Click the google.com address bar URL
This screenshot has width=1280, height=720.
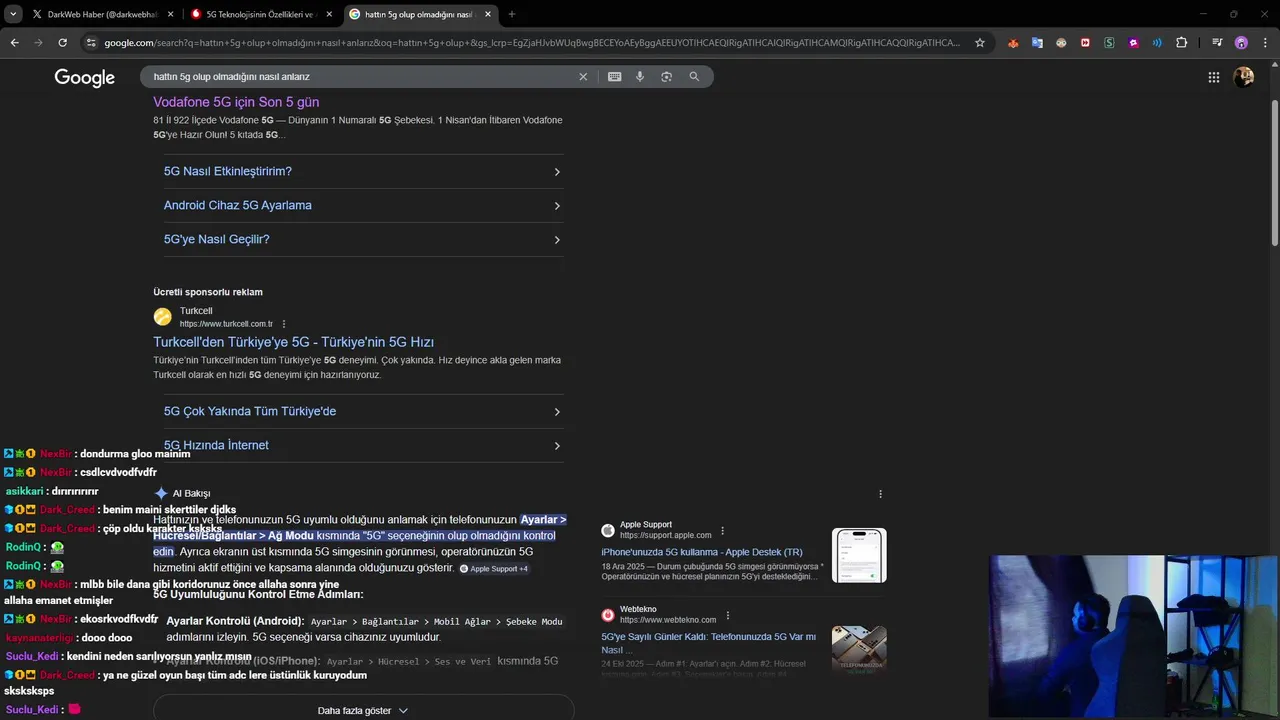click(x=530, y=43)
